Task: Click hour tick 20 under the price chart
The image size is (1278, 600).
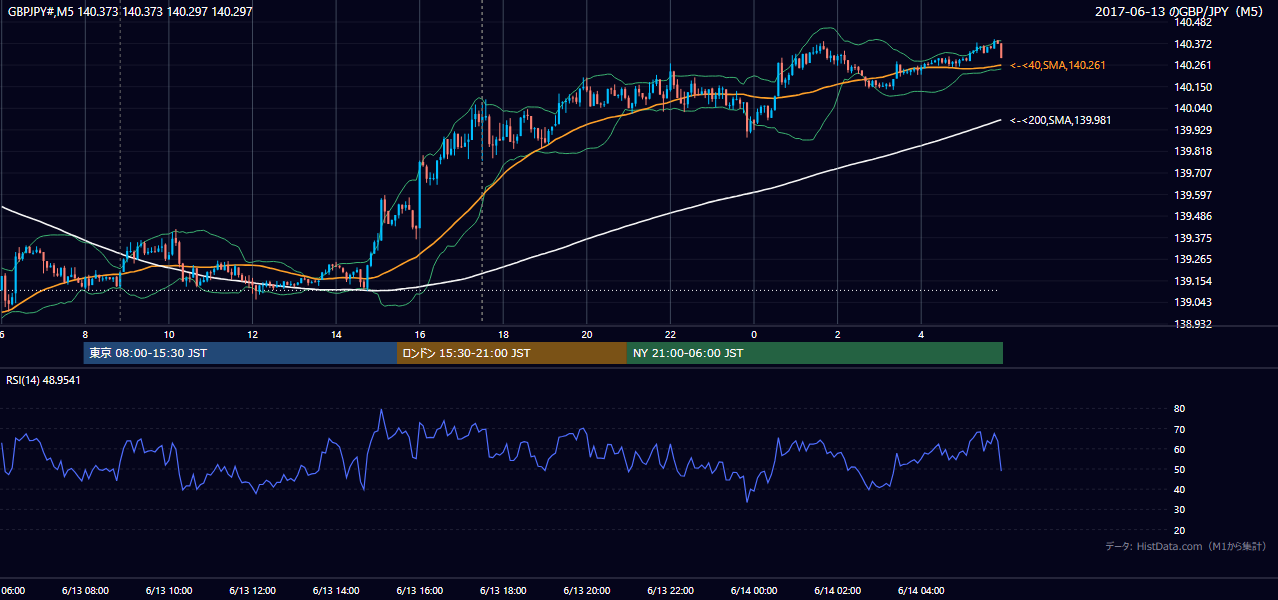Action: click(x=587, y=334)
